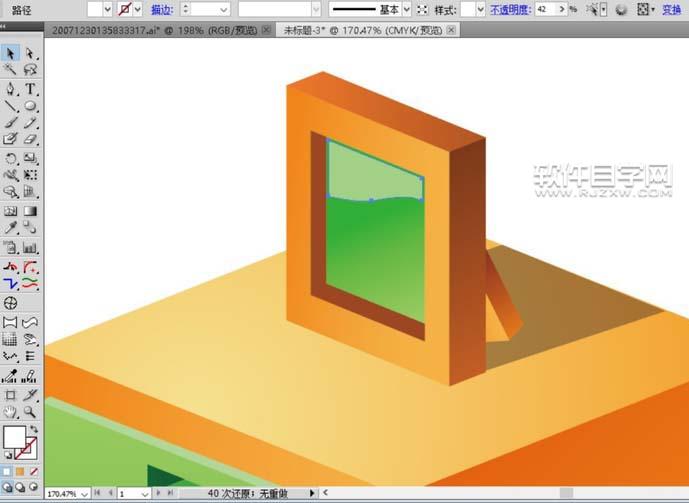Open the artboard number dropdown
This screenshot has width=689, height=503.
(x=145, y=494)
